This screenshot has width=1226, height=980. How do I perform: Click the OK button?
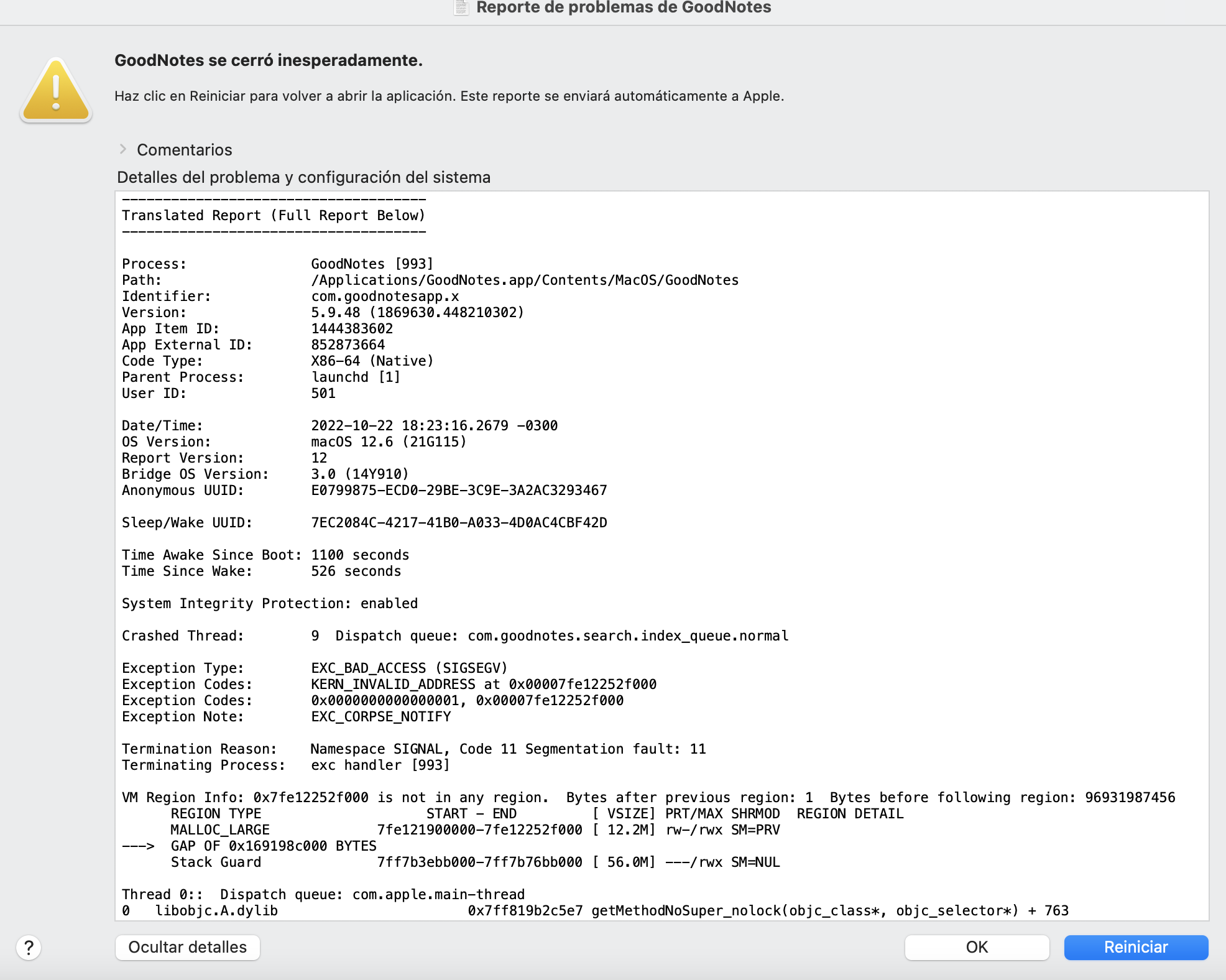pyautogui.click(x=976, y=947)
